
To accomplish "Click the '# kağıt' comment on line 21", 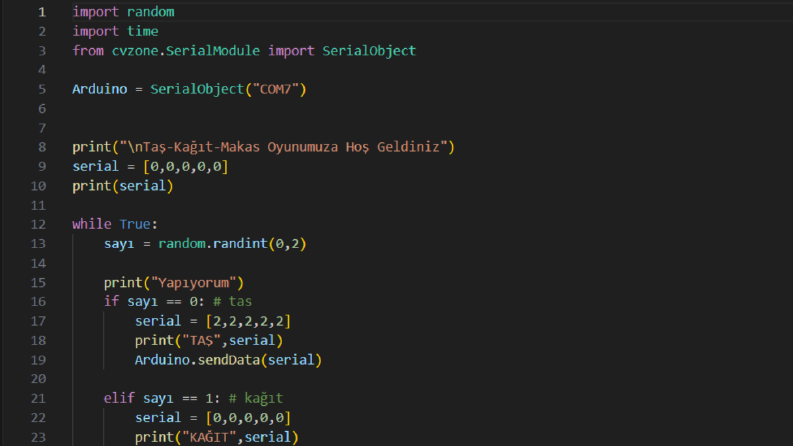I will click(x=256, y=398).
